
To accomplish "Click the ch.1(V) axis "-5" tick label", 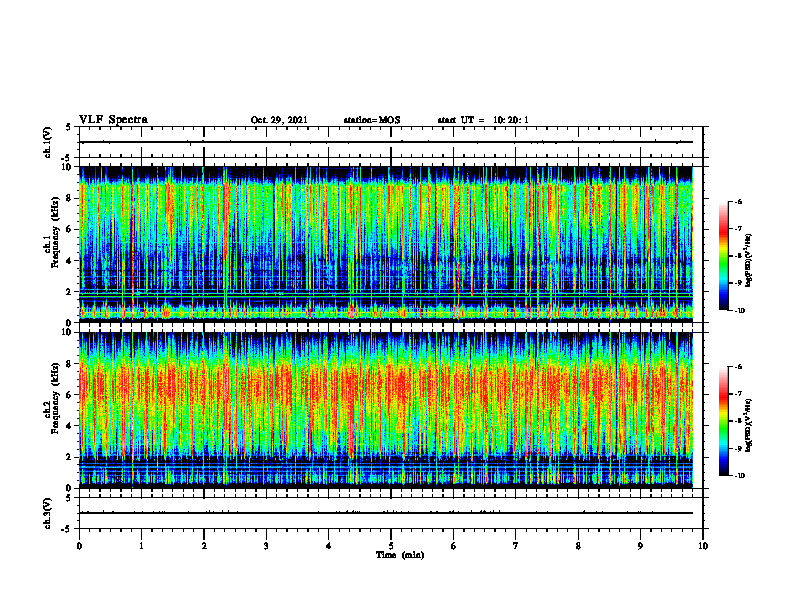I will (67, 158).
